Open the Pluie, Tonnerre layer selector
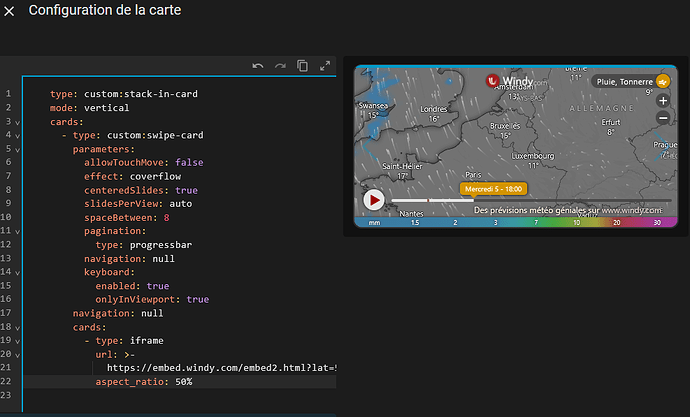 [x=623, y=81]
